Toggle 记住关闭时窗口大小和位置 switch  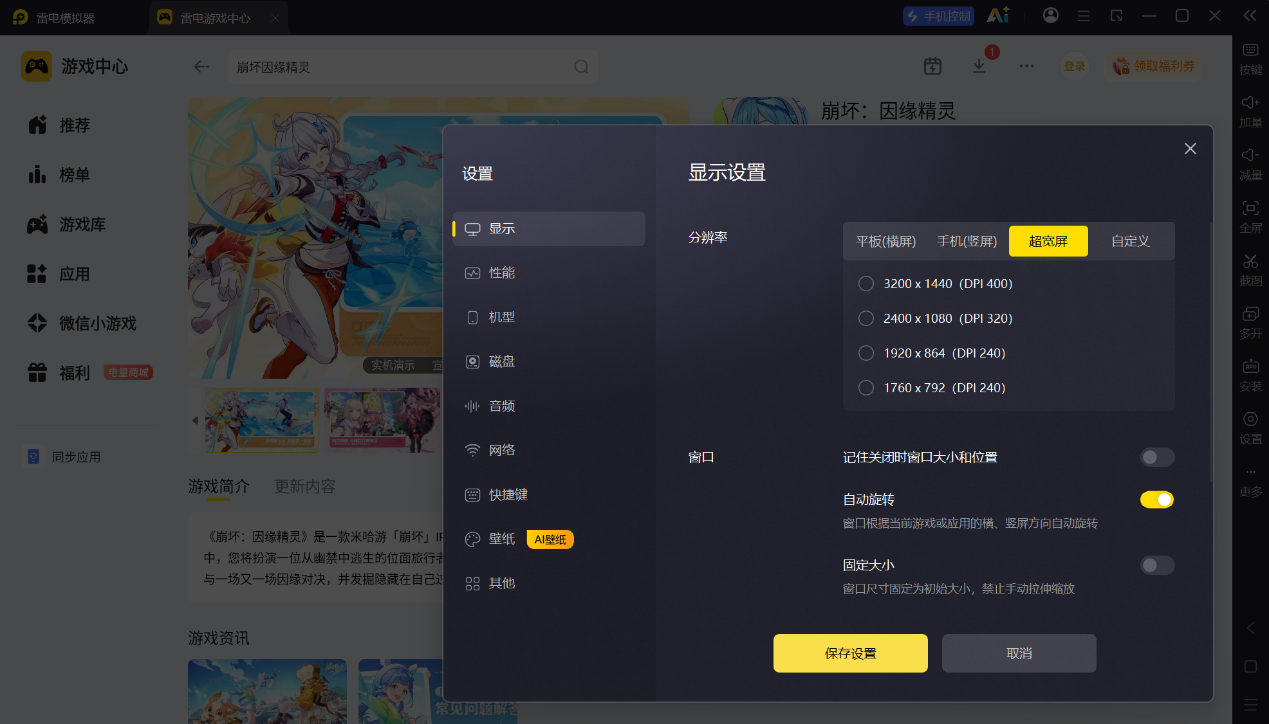[1157, 457]
